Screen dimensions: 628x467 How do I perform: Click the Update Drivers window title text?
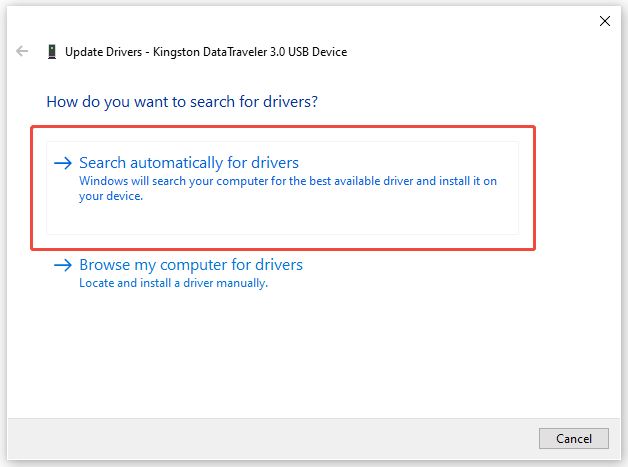205,51
